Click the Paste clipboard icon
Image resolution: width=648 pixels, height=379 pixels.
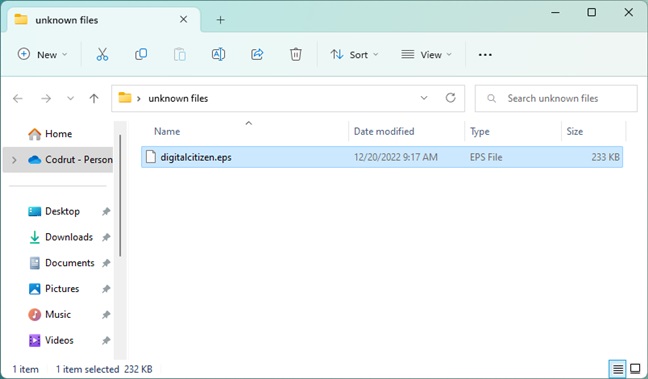tap(179, 55)
